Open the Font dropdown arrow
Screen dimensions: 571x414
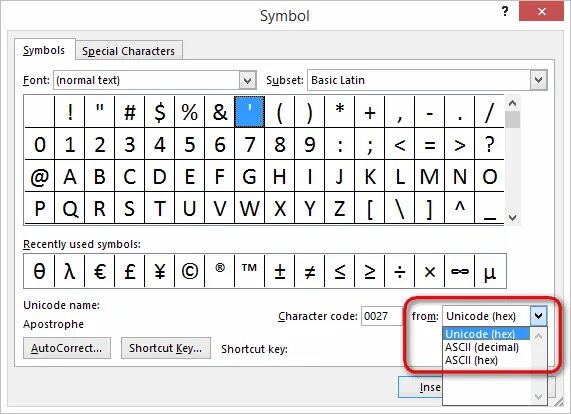[247, 80]
